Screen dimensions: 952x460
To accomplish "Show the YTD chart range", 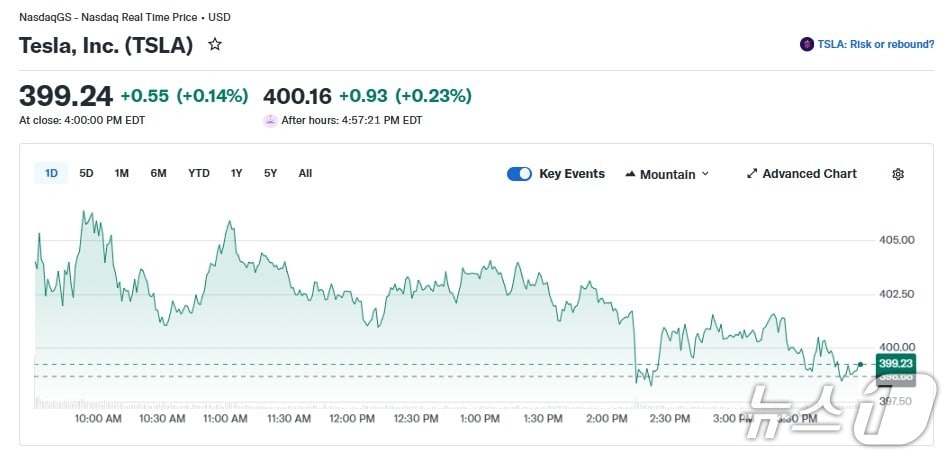I will [x=199, y=173].
